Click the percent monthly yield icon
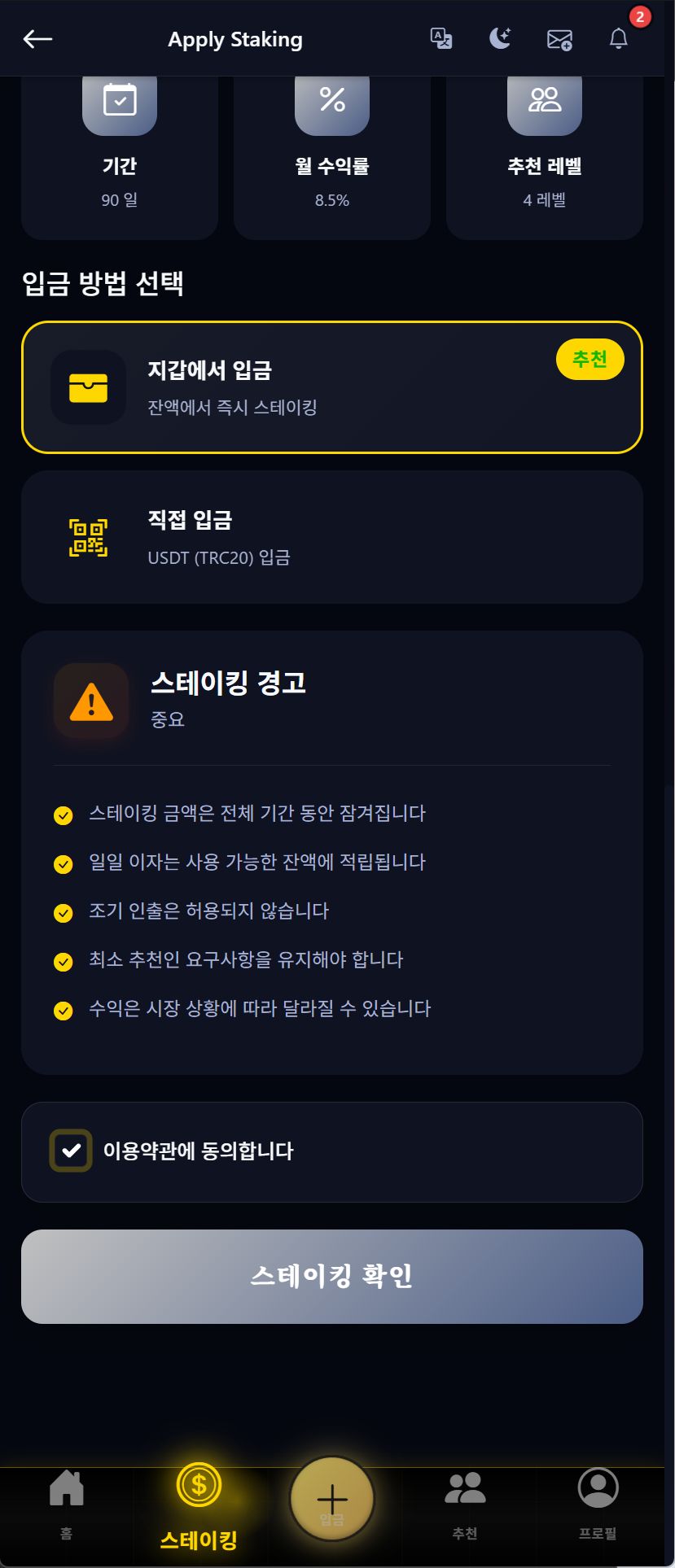 pyautogui.click(x=332, y=102)
